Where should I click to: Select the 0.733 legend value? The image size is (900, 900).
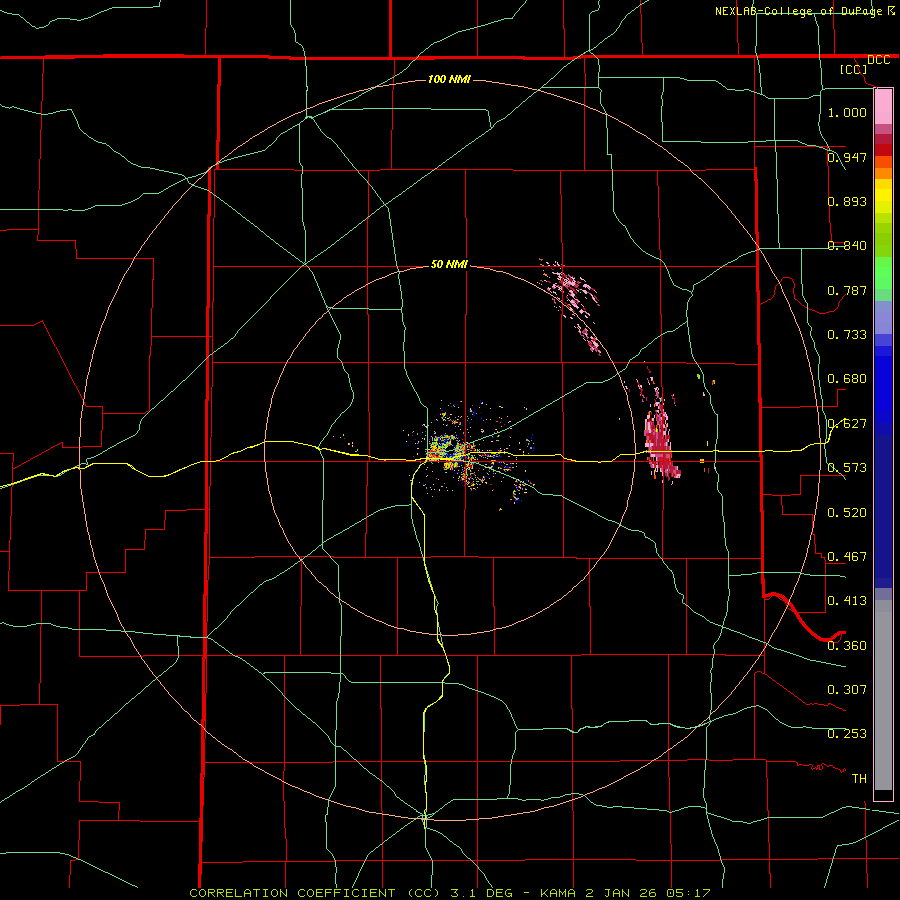(847, 335)
